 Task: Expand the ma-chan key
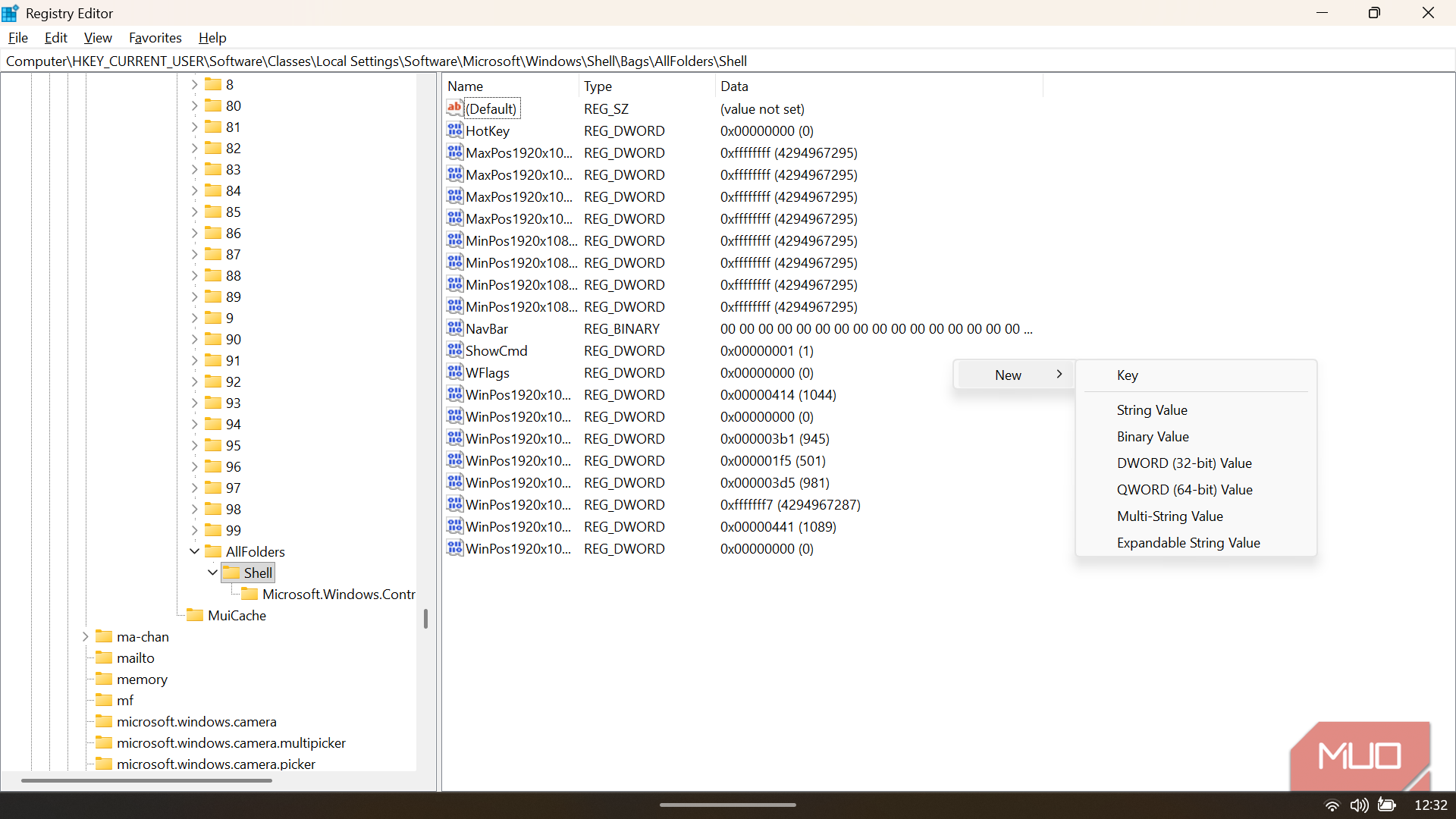tap(85, 636)
